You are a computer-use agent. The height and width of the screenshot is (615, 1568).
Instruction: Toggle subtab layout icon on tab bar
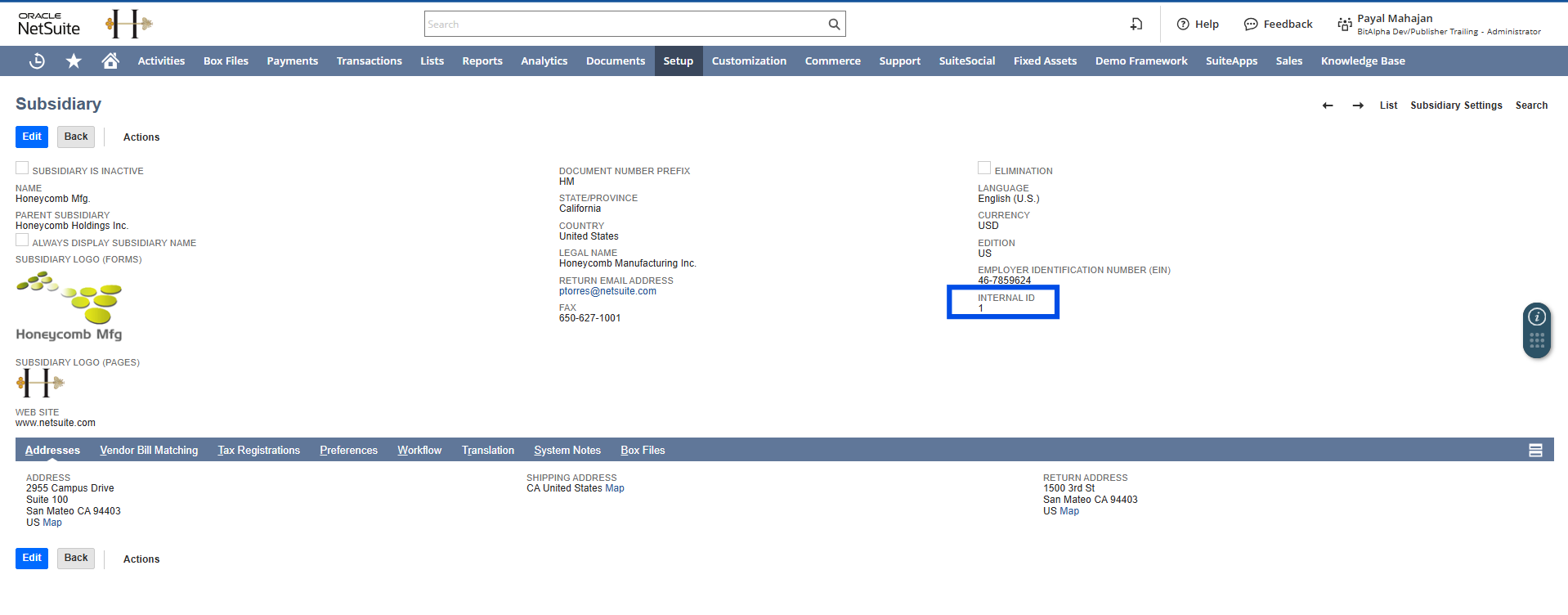click(1535, 451)
